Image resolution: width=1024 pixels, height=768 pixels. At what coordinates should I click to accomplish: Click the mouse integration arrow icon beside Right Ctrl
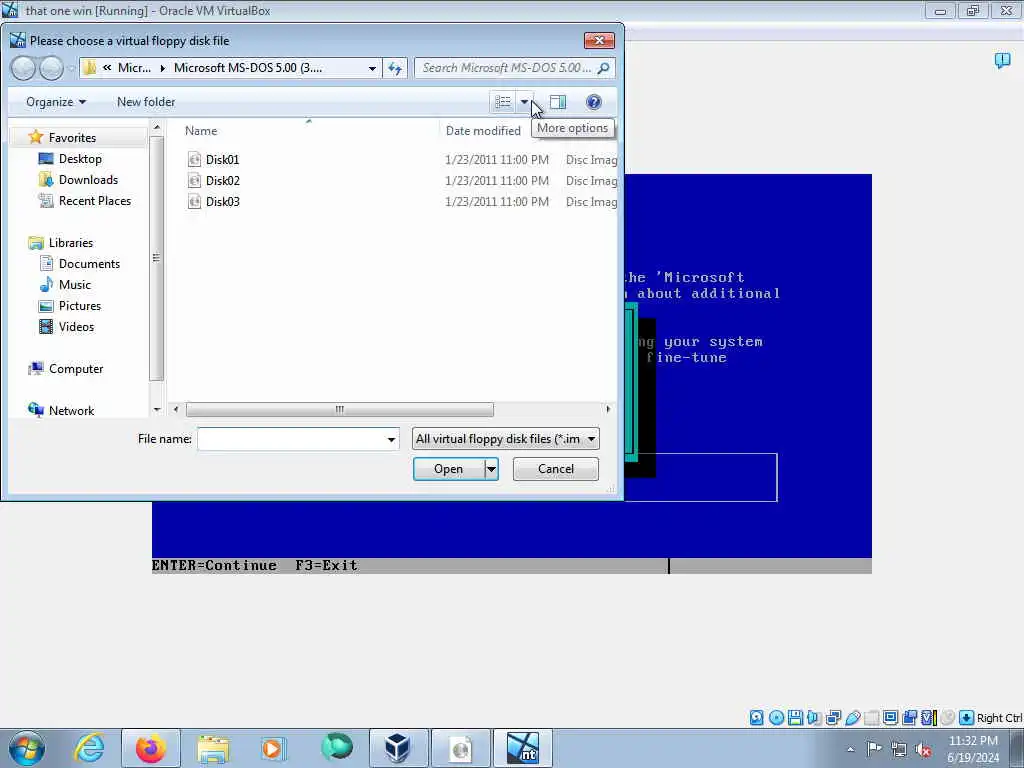tap(967, 718)
